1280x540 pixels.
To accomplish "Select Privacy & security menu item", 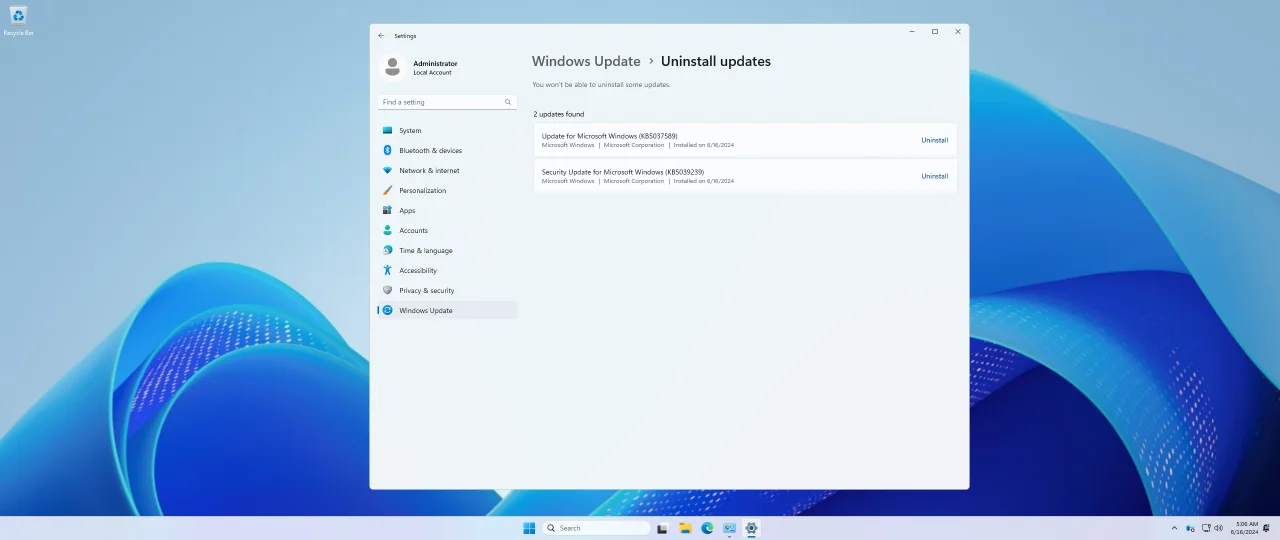I will [447, 290].
